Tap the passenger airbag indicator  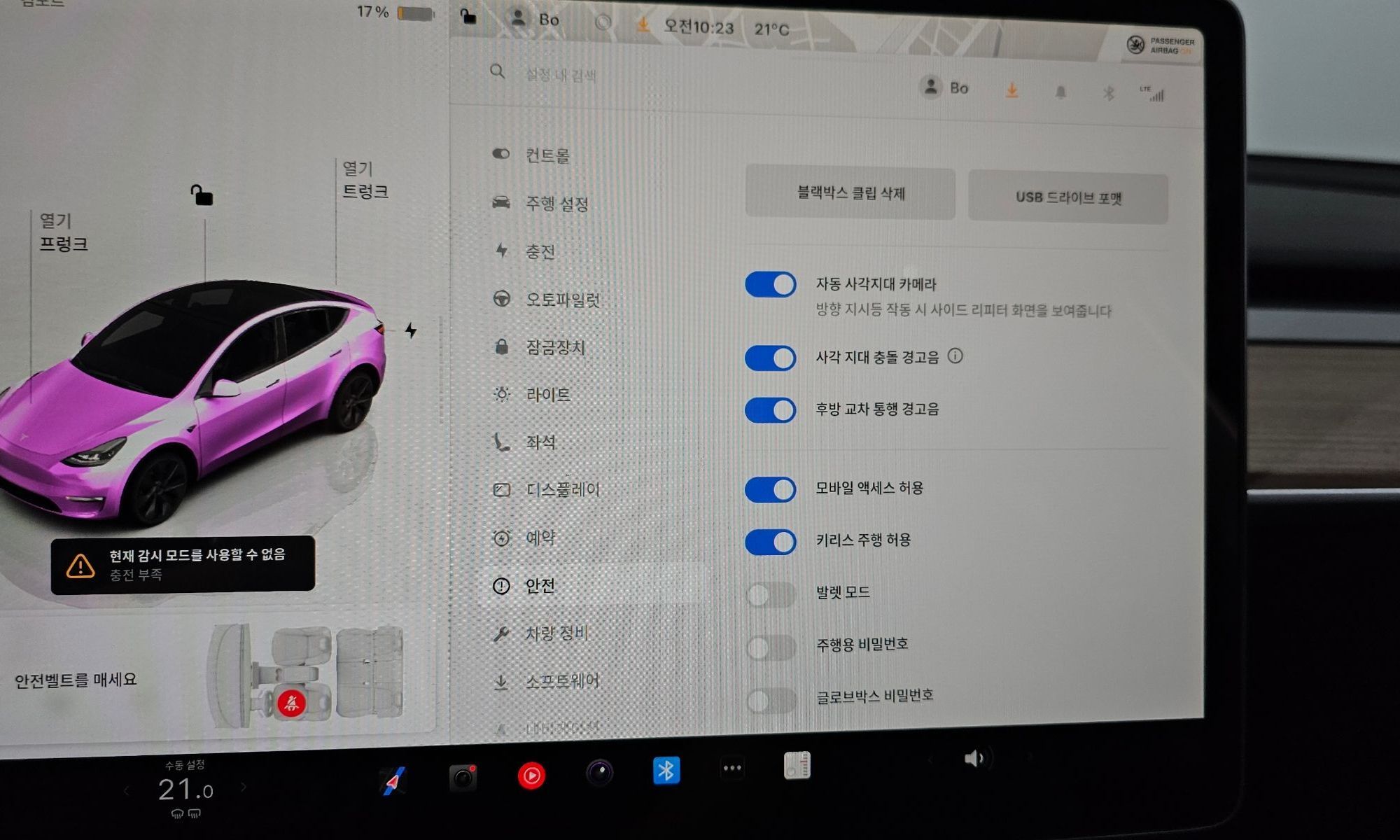click(1160, 45)
